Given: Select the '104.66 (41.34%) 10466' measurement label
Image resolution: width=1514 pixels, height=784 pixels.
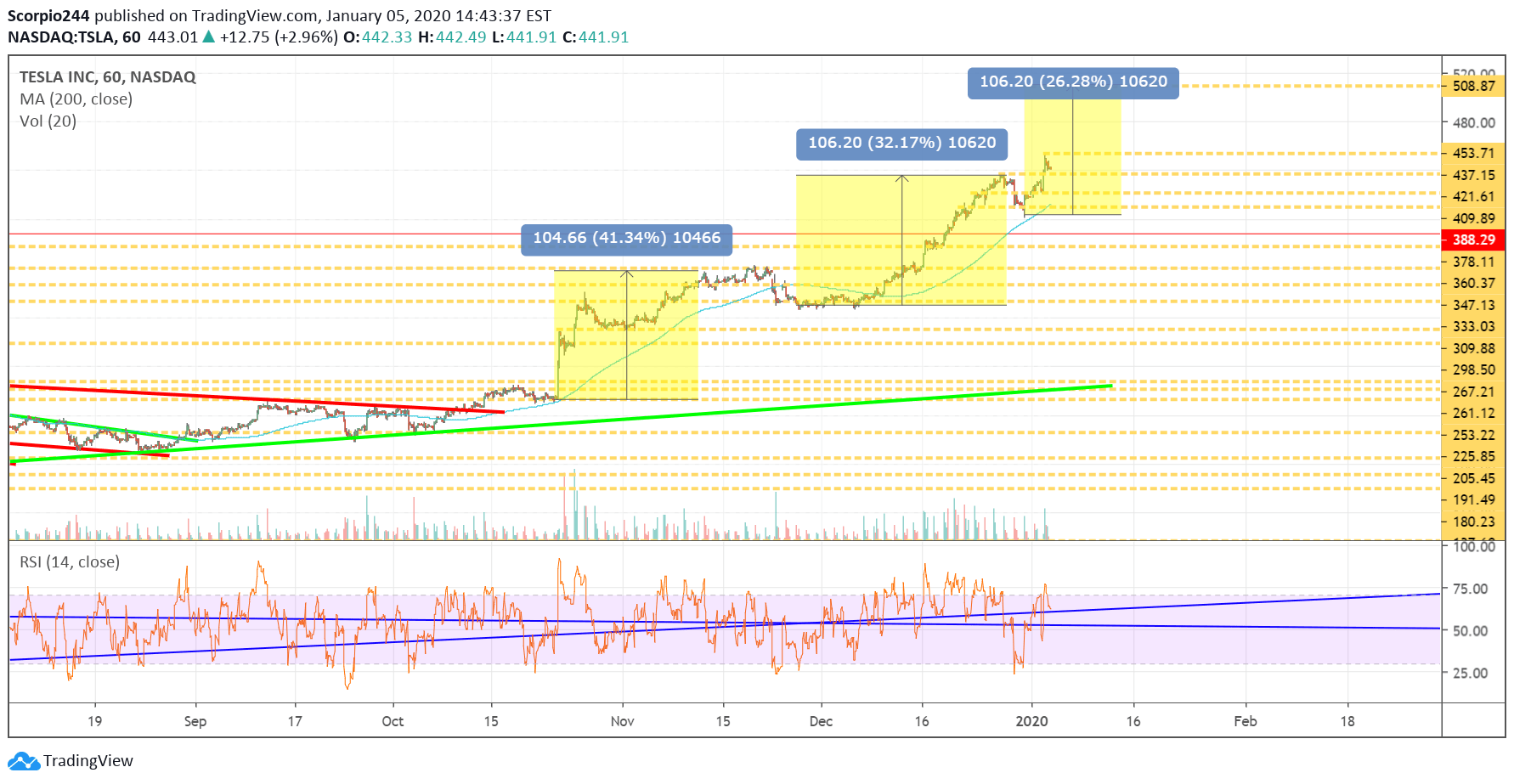Looking at the screenshot, I should [627, 238].
